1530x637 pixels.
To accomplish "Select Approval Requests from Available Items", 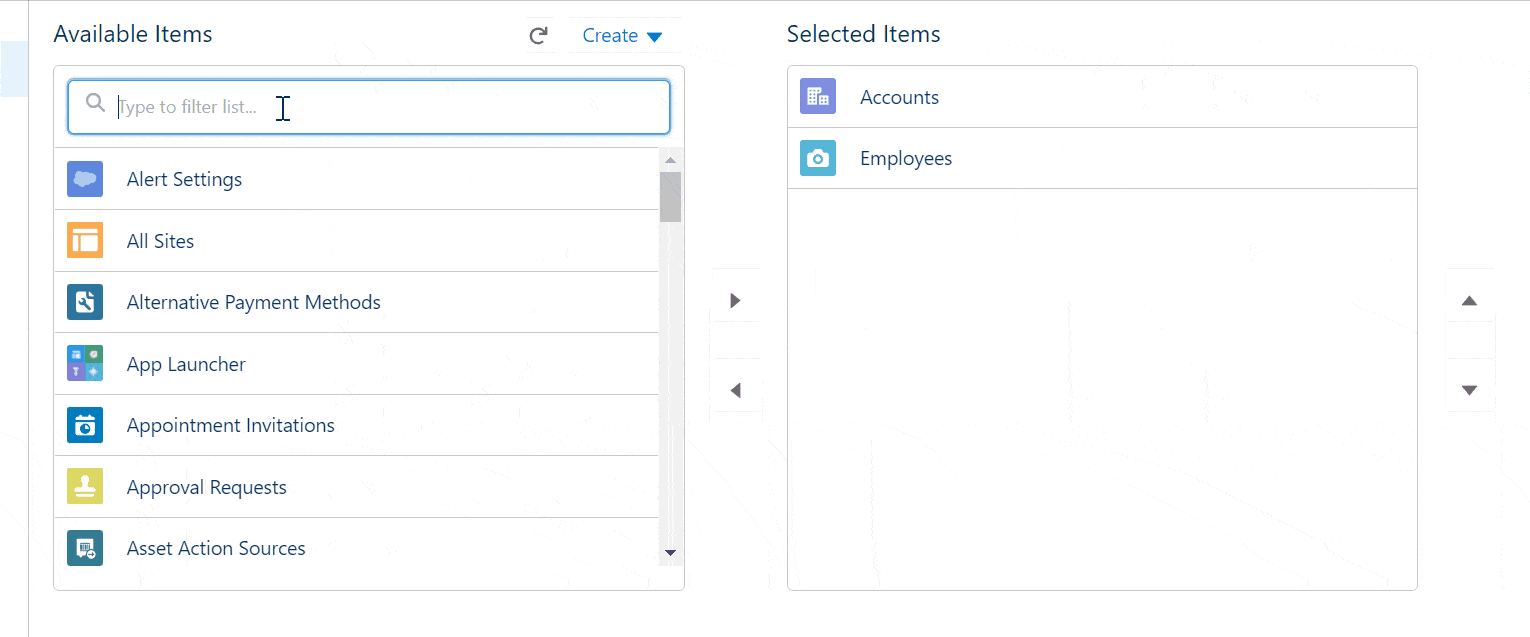I will coord(207,486).
